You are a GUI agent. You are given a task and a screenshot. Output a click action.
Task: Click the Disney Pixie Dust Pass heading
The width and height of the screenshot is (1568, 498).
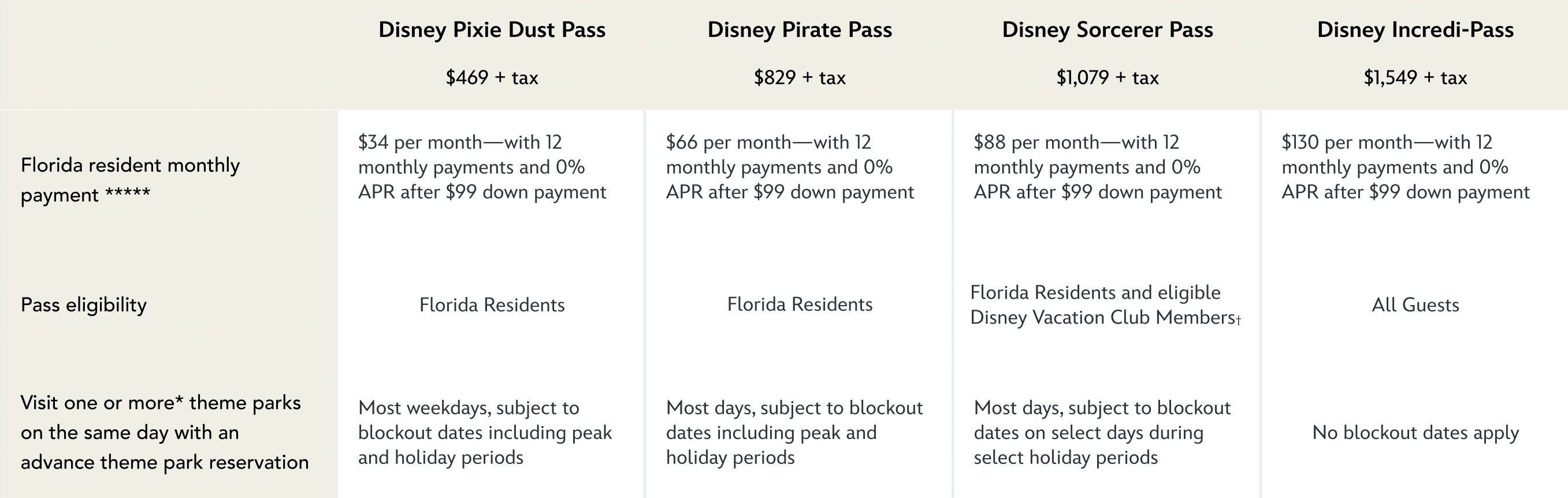coord(492,30)
